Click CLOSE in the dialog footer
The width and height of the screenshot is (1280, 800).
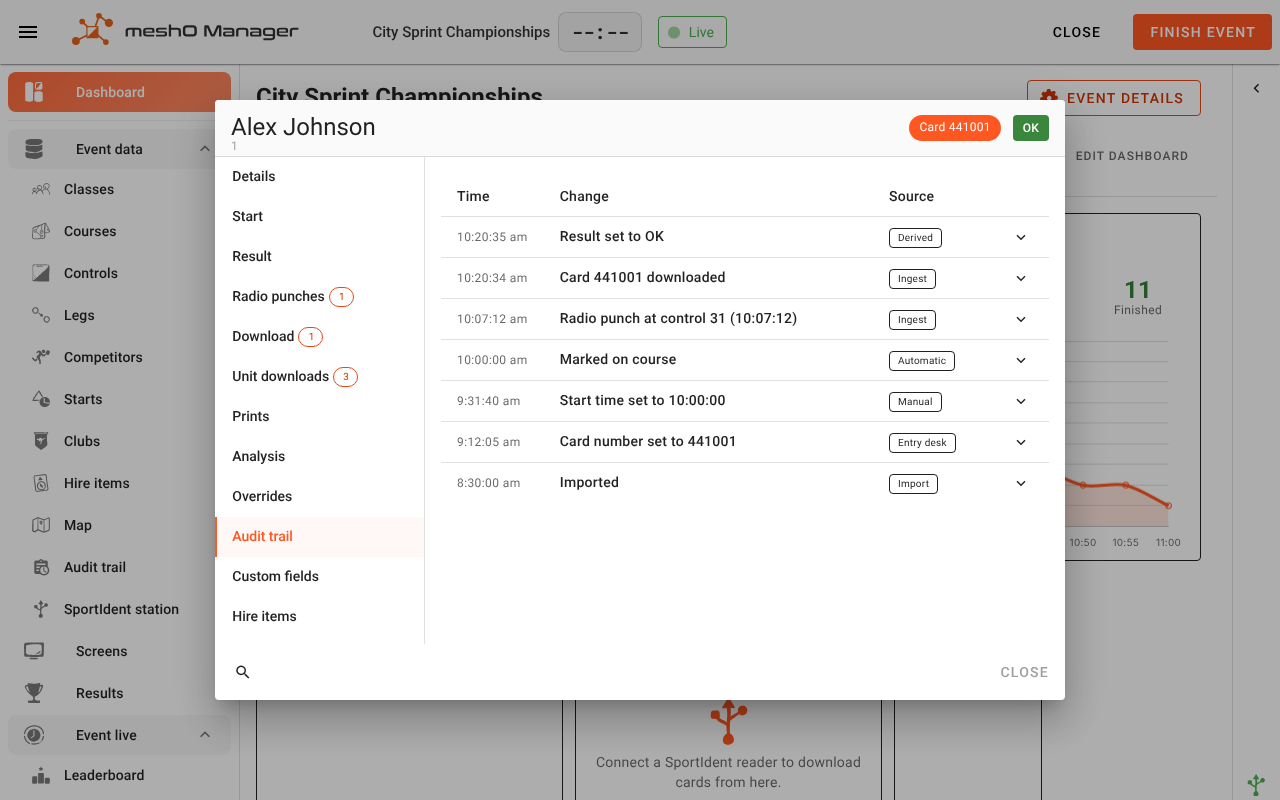1024,672
